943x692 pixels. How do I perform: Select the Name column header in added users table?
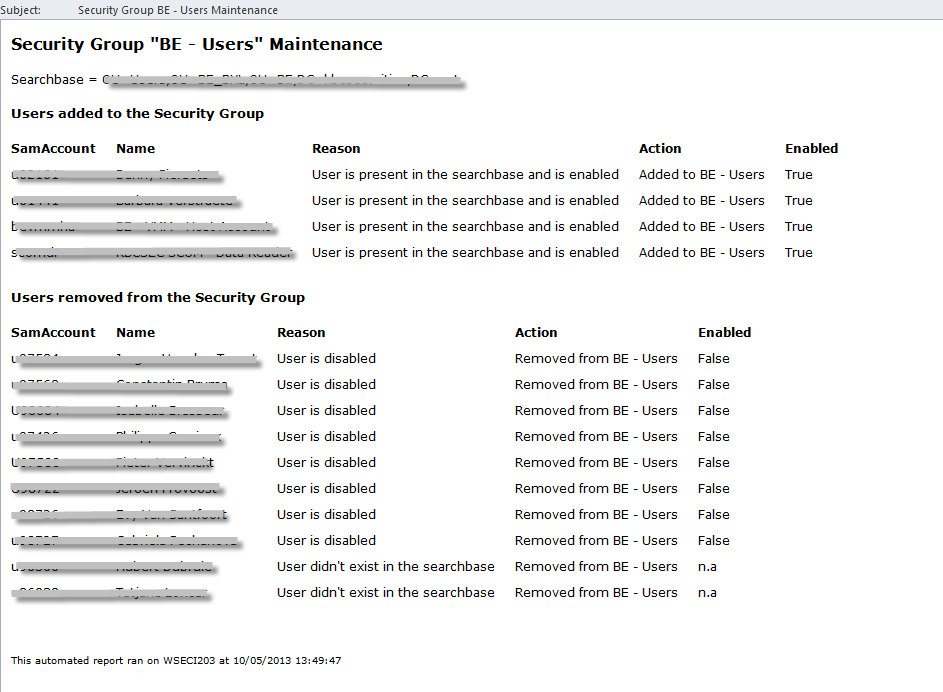pos(135,148)
